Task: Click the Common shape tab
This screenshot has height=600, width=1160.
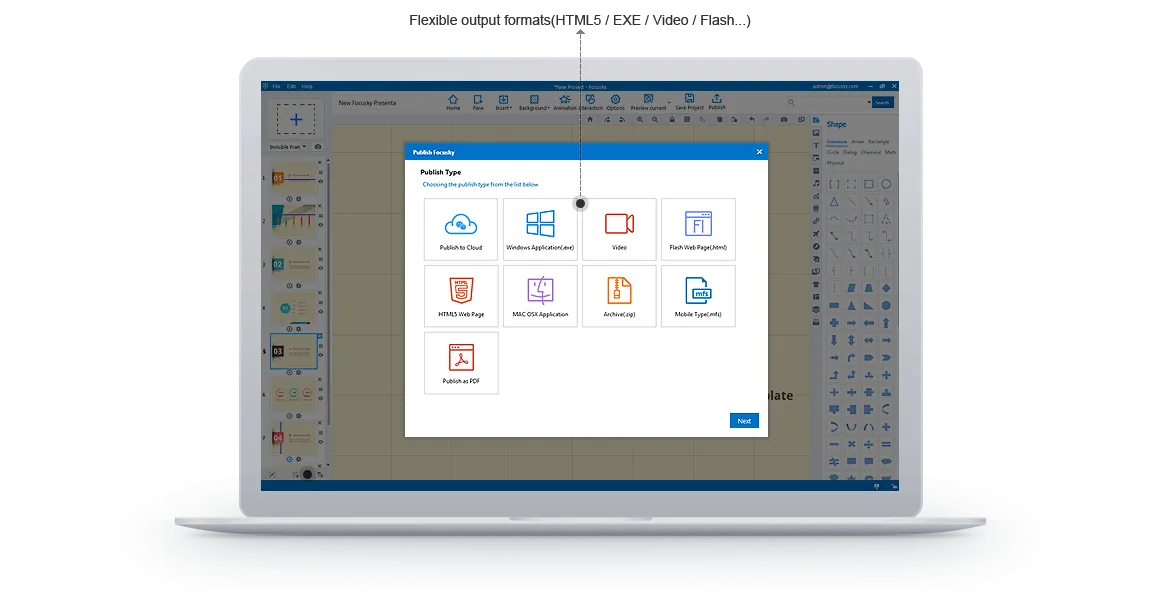Action: coord(837,141)
